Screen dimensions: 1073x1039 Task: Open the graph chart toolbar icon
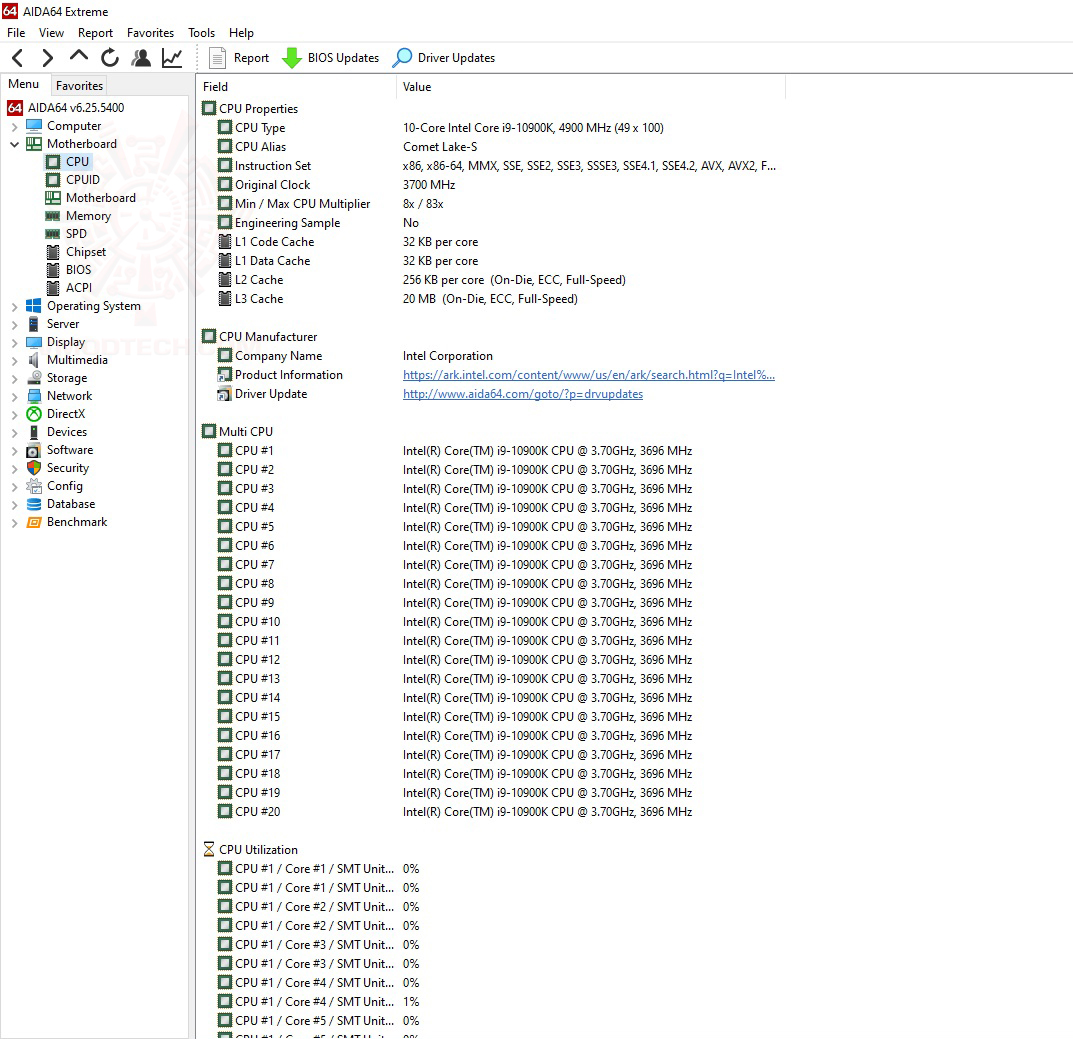[172, 58]
